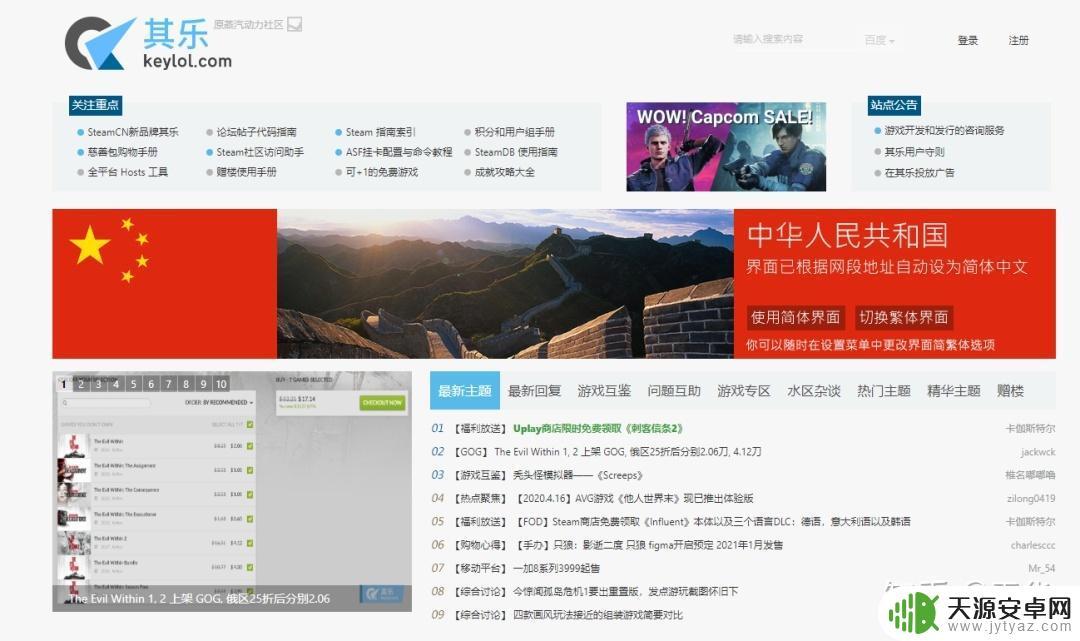Click the 【购物心得】 tag on row 06
The image size is (1080, 641).
pyautogui.click(x=480, y=545)
